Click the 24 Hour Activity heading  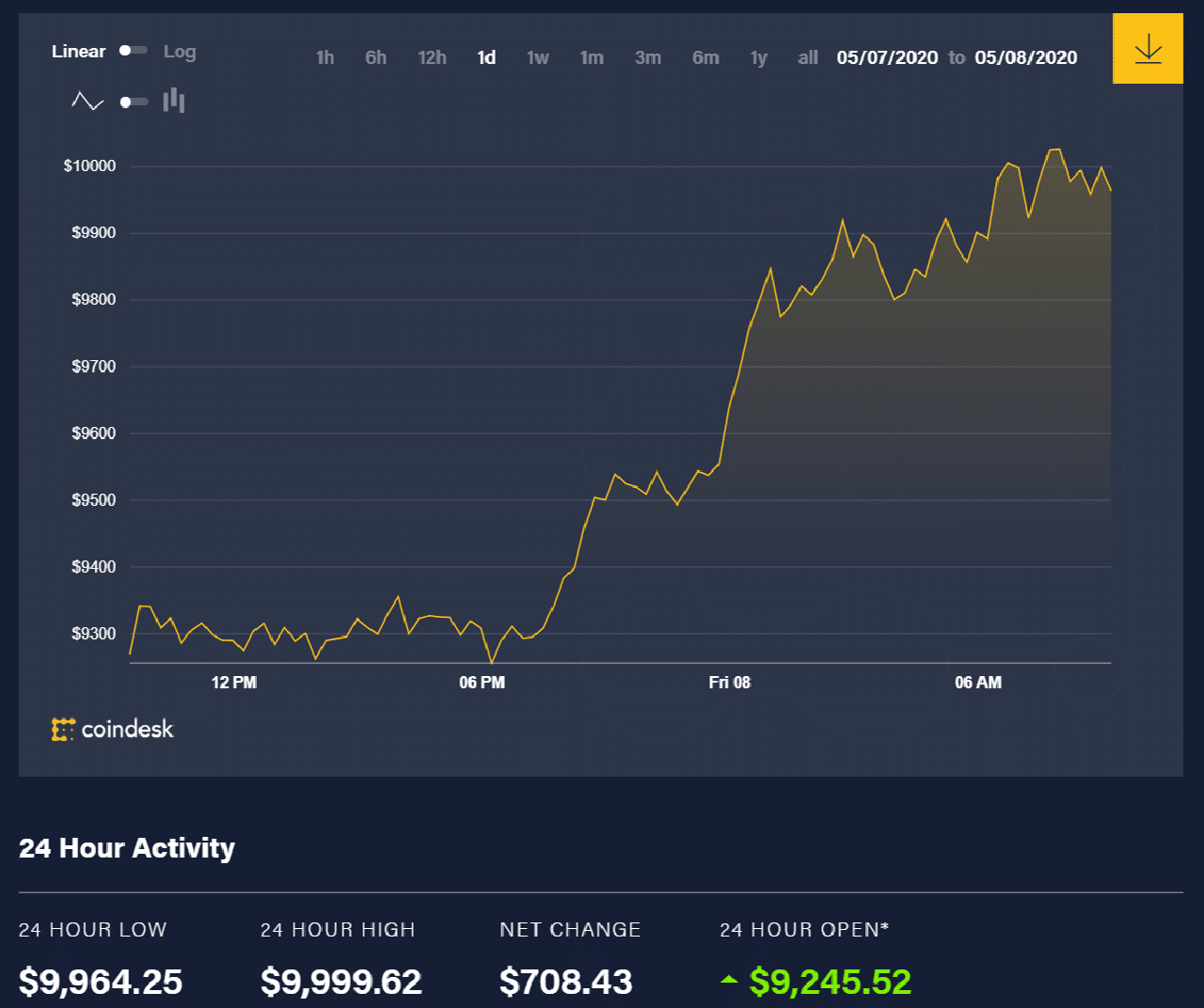(x=127, y=848)
